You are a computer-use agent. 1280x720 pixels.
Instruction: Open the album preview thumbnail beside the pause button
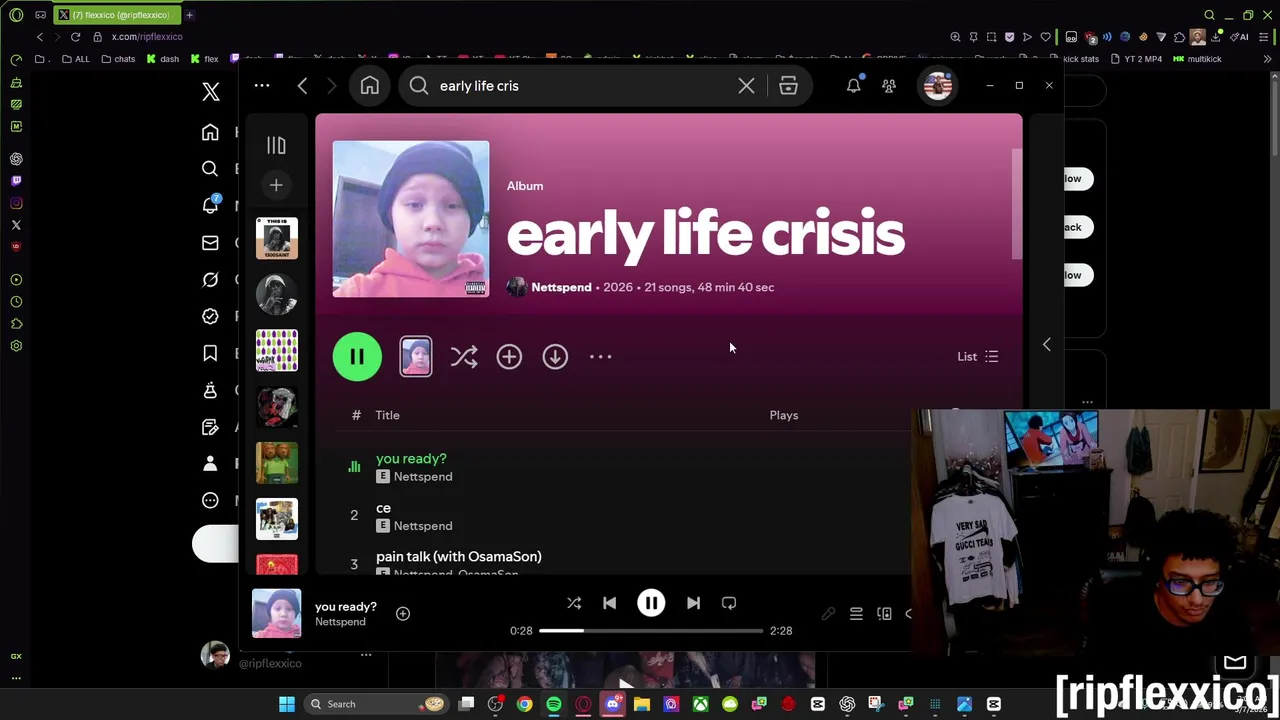[x=416, y=357]
